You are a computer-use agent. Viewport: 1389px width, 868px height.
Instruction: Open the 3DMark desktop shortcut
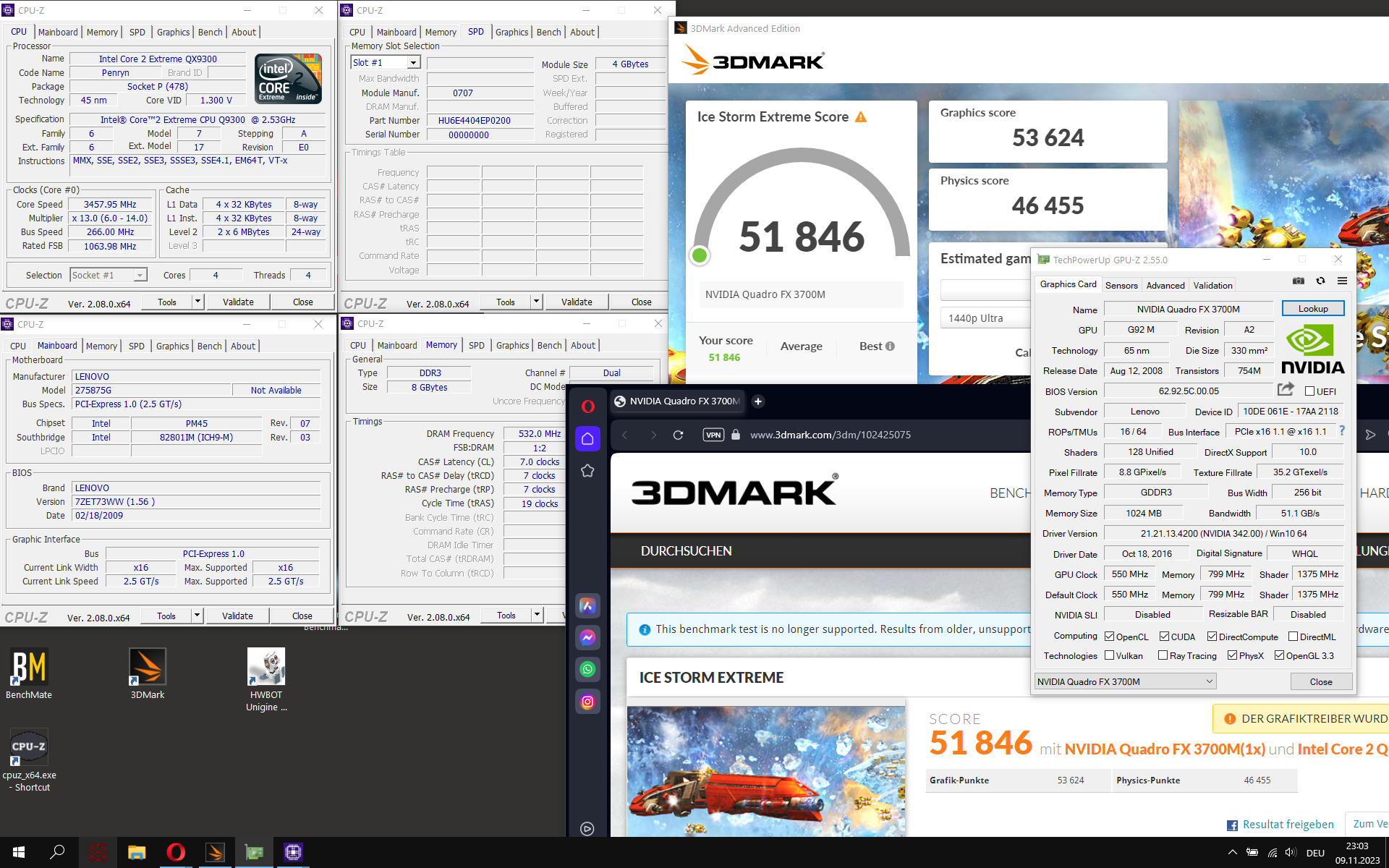pyautogui.click(x=148, y=674)
